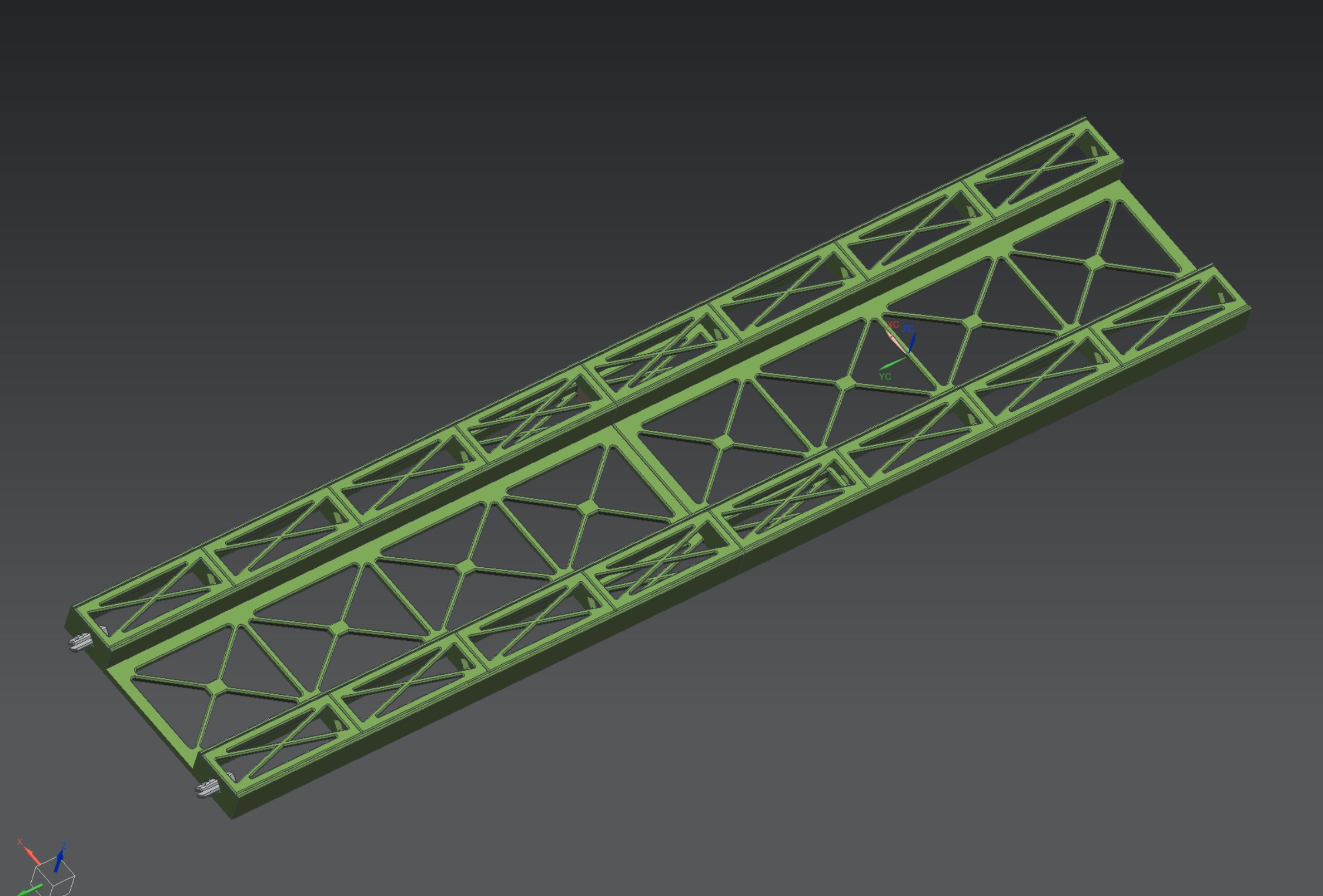Click the blue Z arrow on view triad

[x=59, y=861]
